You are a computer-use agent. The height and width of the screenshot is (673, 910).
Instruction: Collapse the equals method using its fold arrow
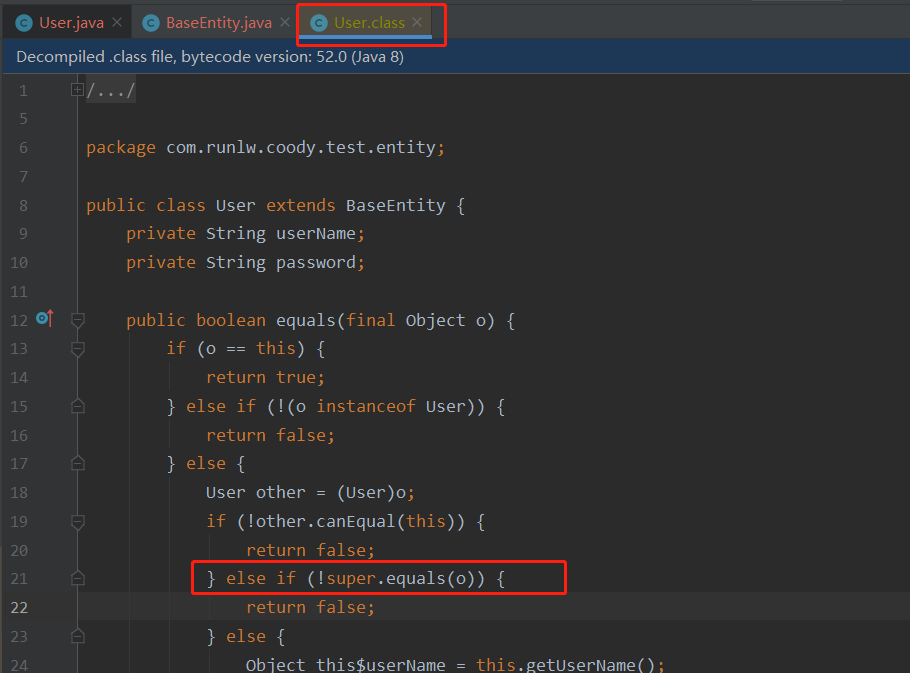tap(77, 320)
